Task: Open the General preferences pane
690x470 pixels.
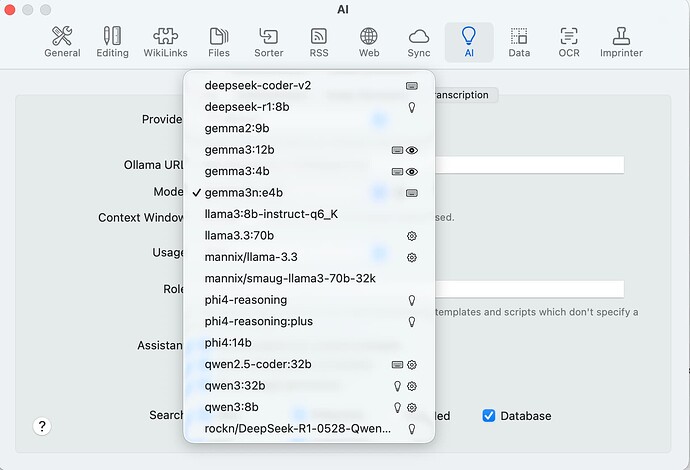Action: [62, 42]
